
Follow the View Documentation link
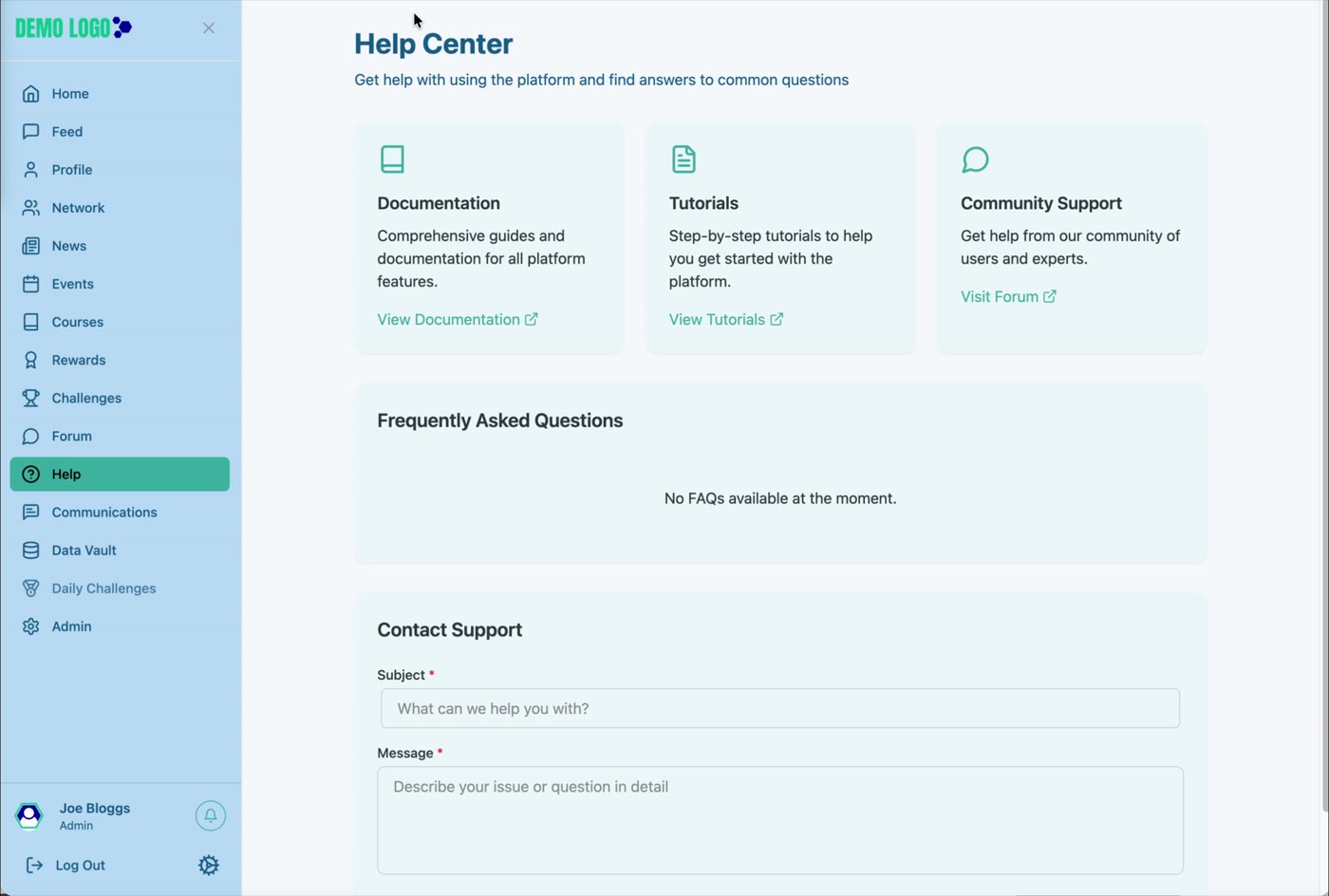(458, 319)
